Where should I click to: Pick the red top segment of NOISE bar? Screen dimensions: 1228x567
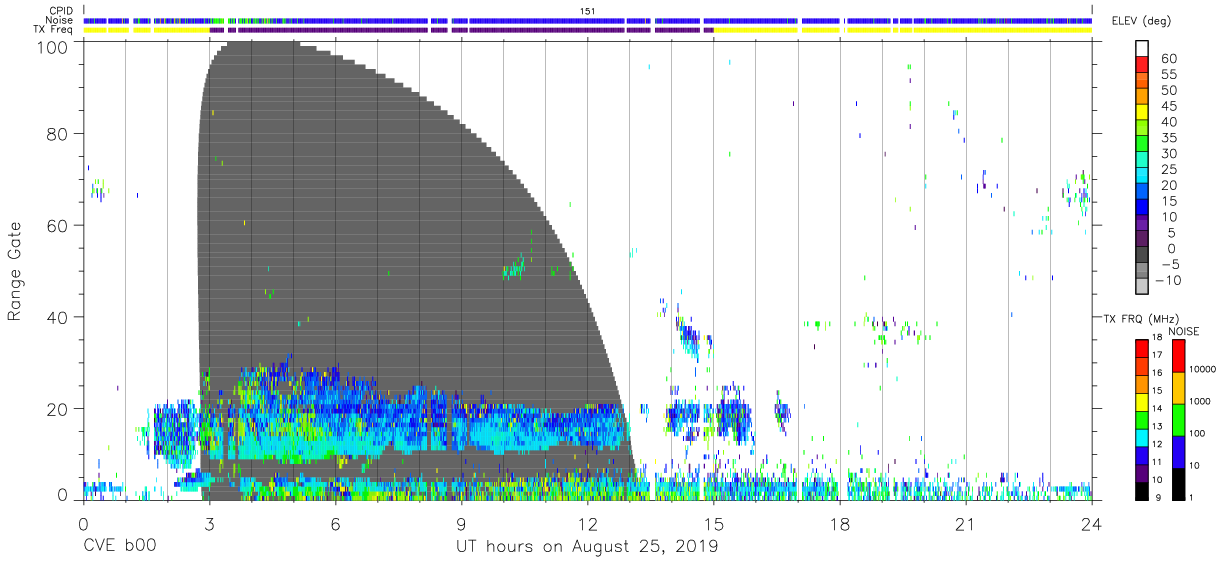(1178, 356)
